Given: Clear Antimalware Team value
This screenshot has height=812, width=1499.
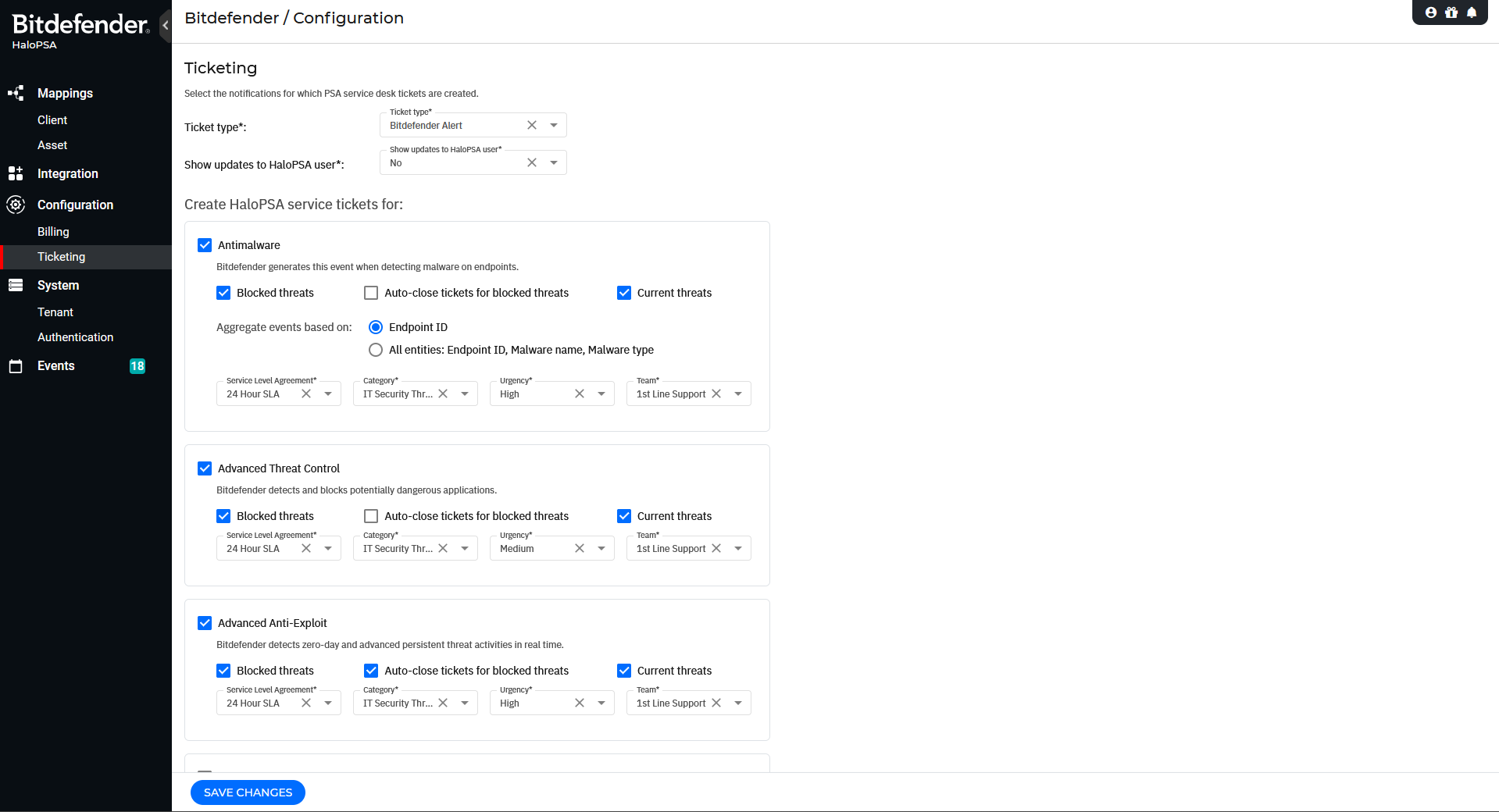Looking at the screenshot, I should [716, 394].
